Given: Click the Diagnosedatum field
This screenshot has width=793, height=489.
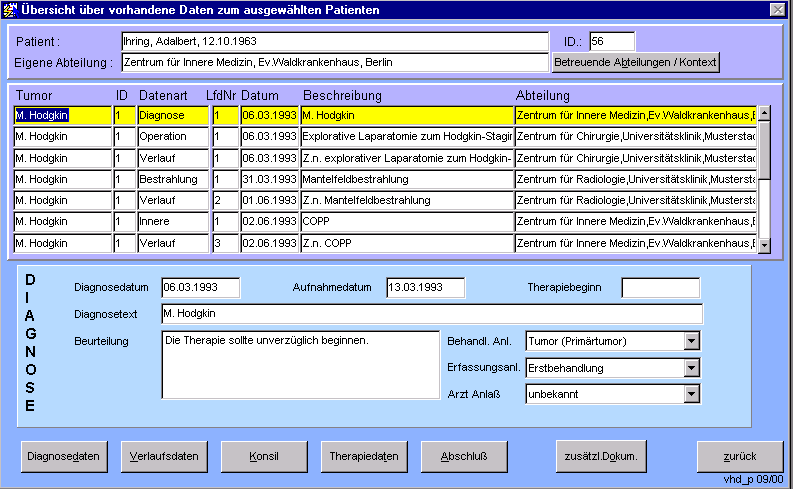Looking at the screenshot, I should click(201, 288).
